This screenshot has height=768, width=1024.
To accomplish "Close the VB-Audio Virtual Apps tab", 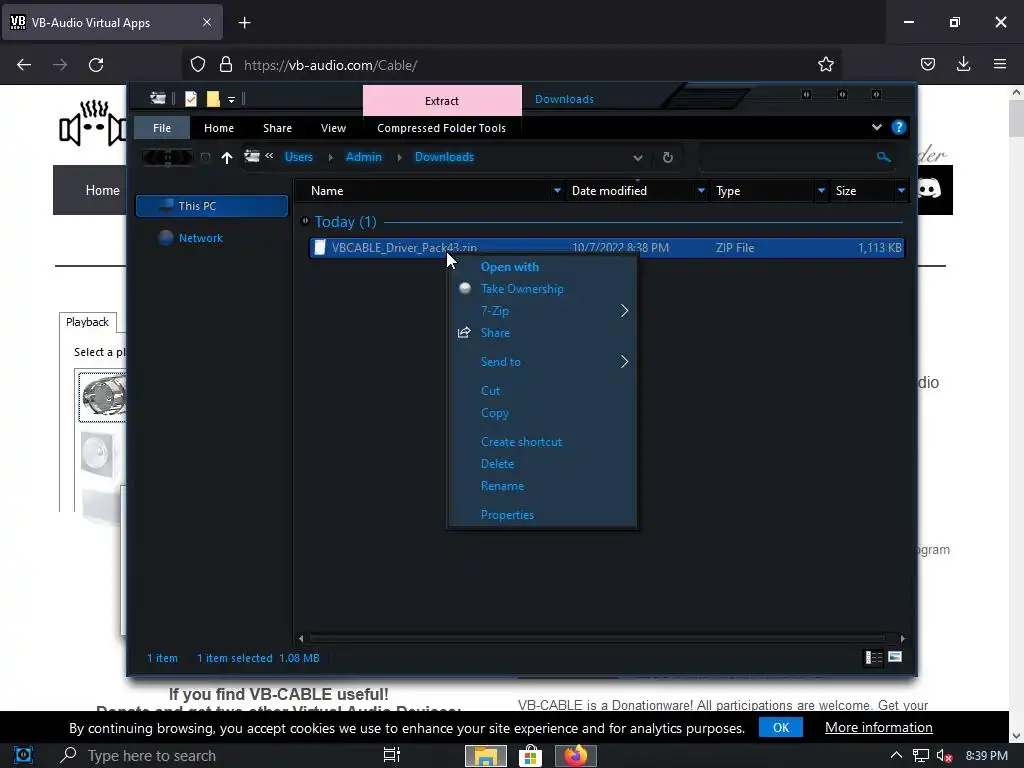I will (x=206, y=22).
